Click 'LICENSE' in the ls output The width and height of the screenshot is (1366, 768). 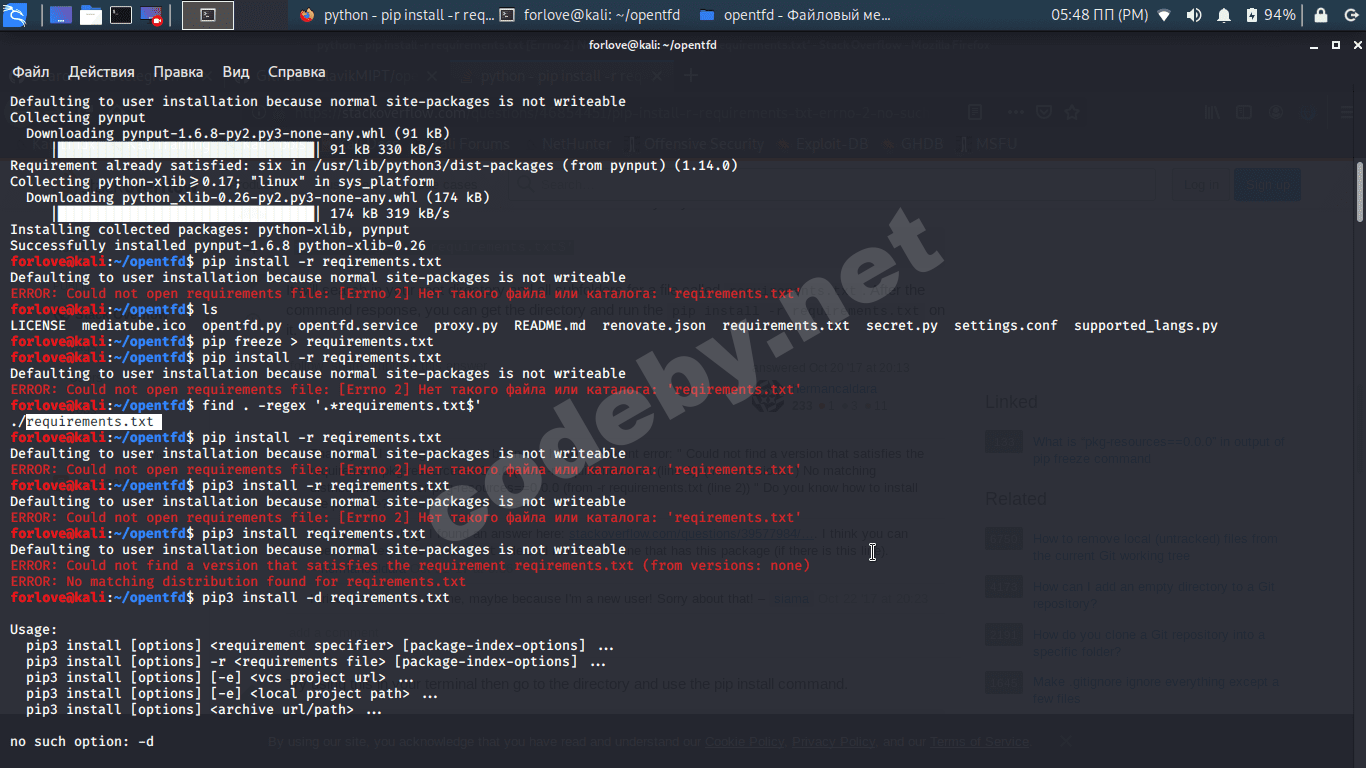[38, 326]
